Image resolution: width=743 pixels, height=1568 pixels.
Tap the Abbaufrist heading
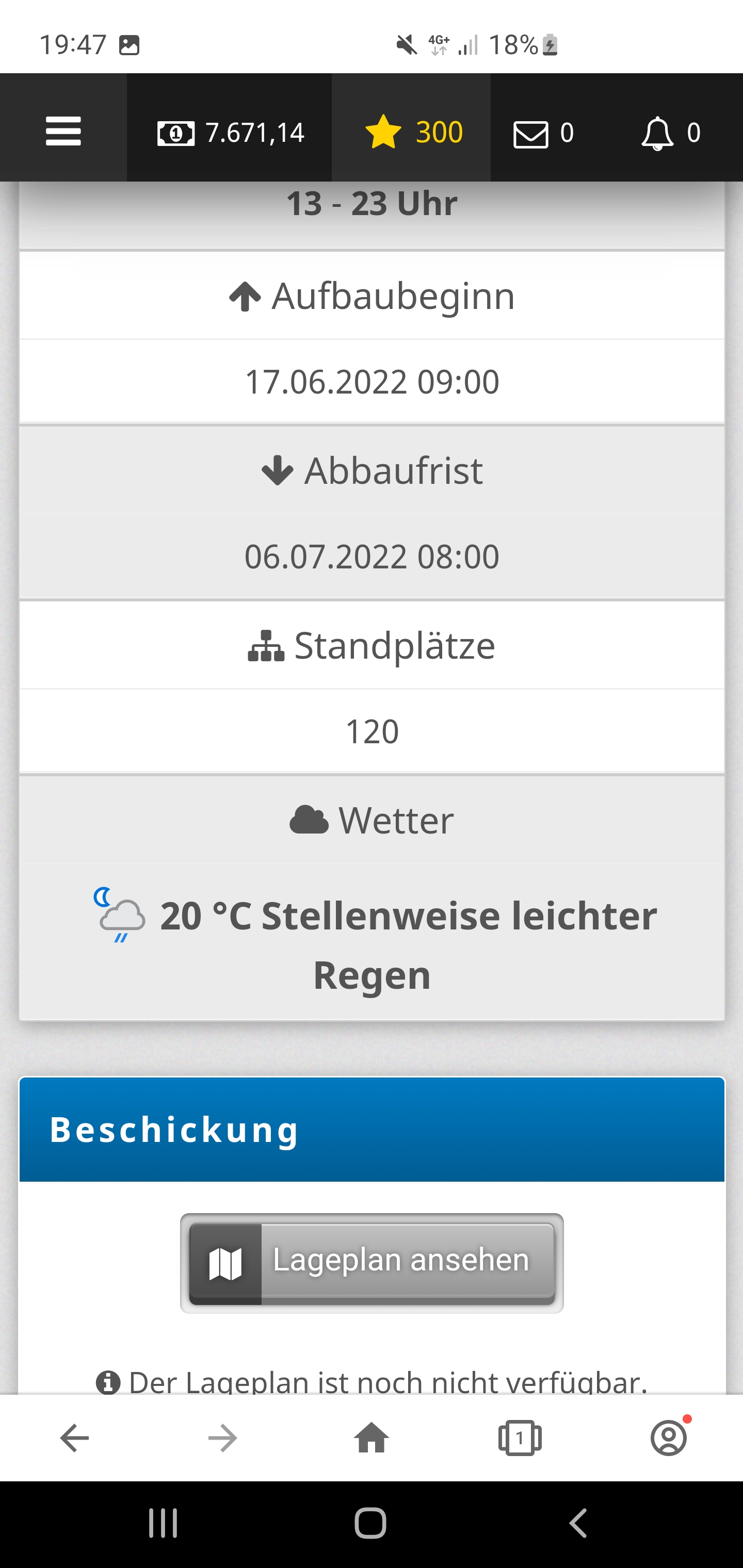(372, 470)
